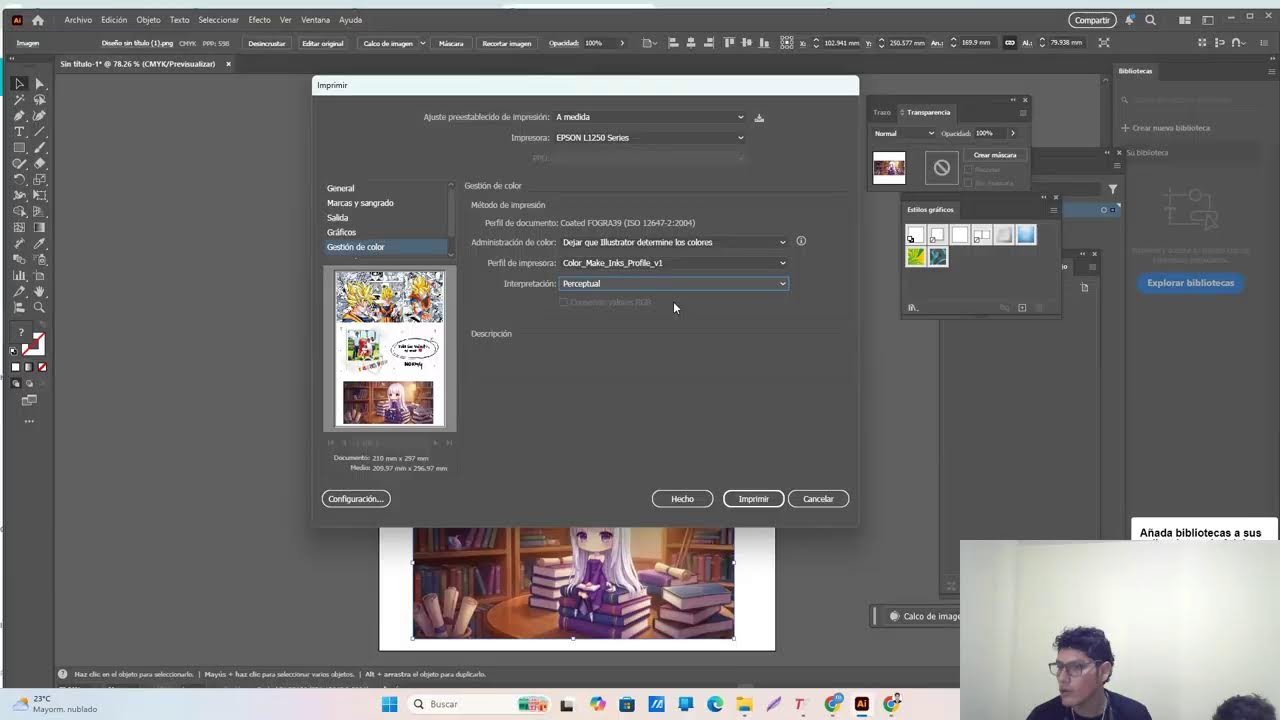
Task: Click the Cancelar button
Action: [818, 499]
